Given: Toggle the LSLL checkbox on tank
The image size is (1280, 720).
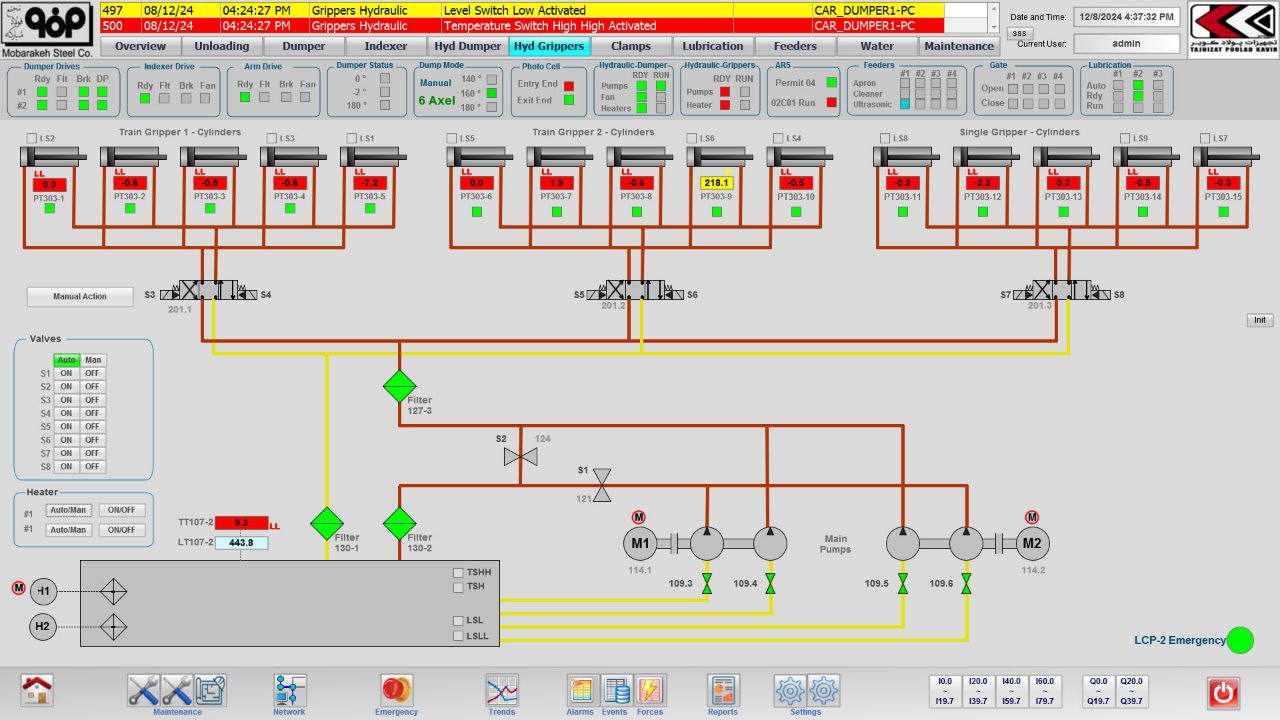Looking at the screenshot, I should click(x=458, y=636).
